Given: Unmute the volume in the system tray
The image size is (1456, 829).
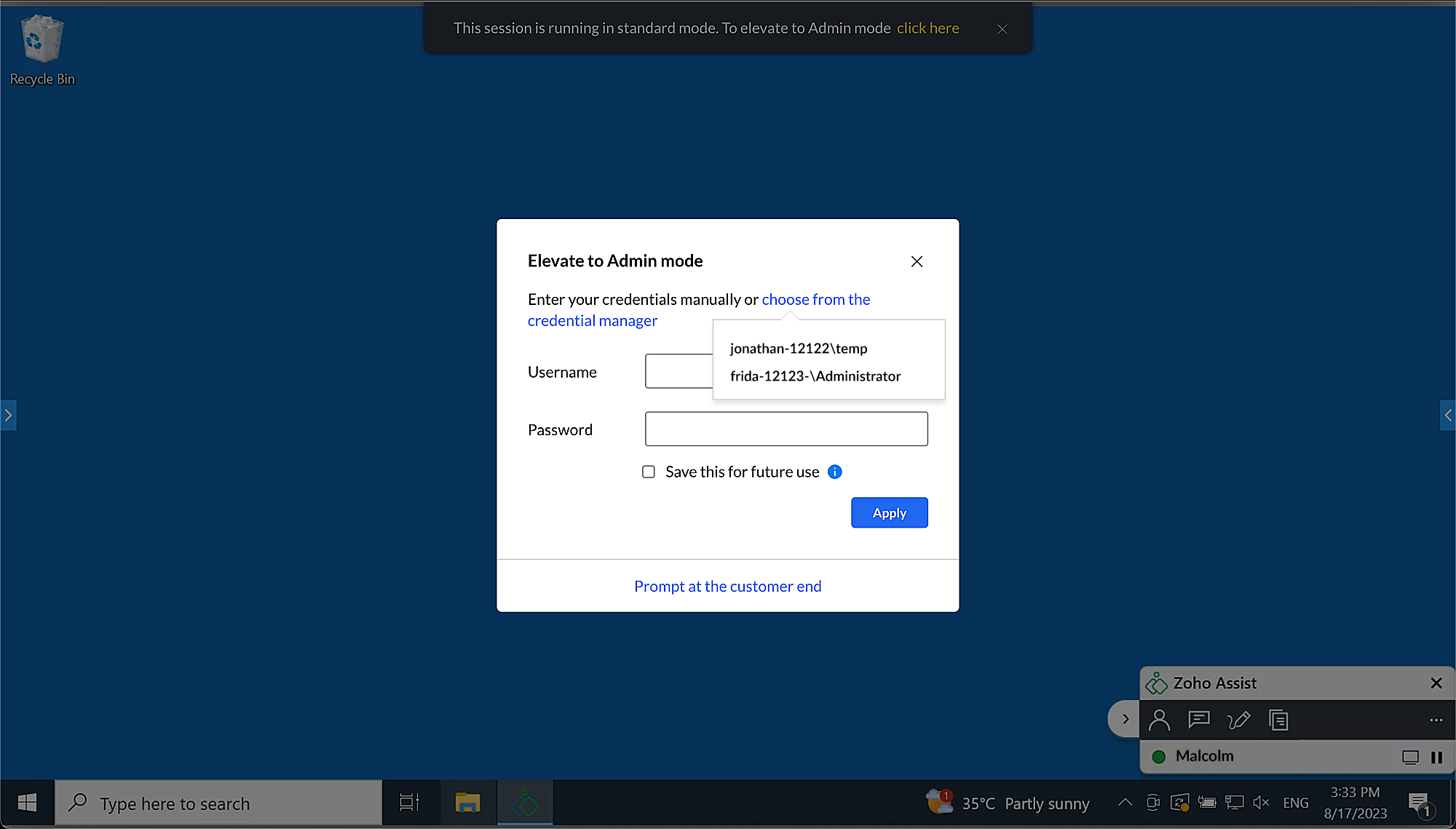Looking at the screenshot, I should point(1261,802).
